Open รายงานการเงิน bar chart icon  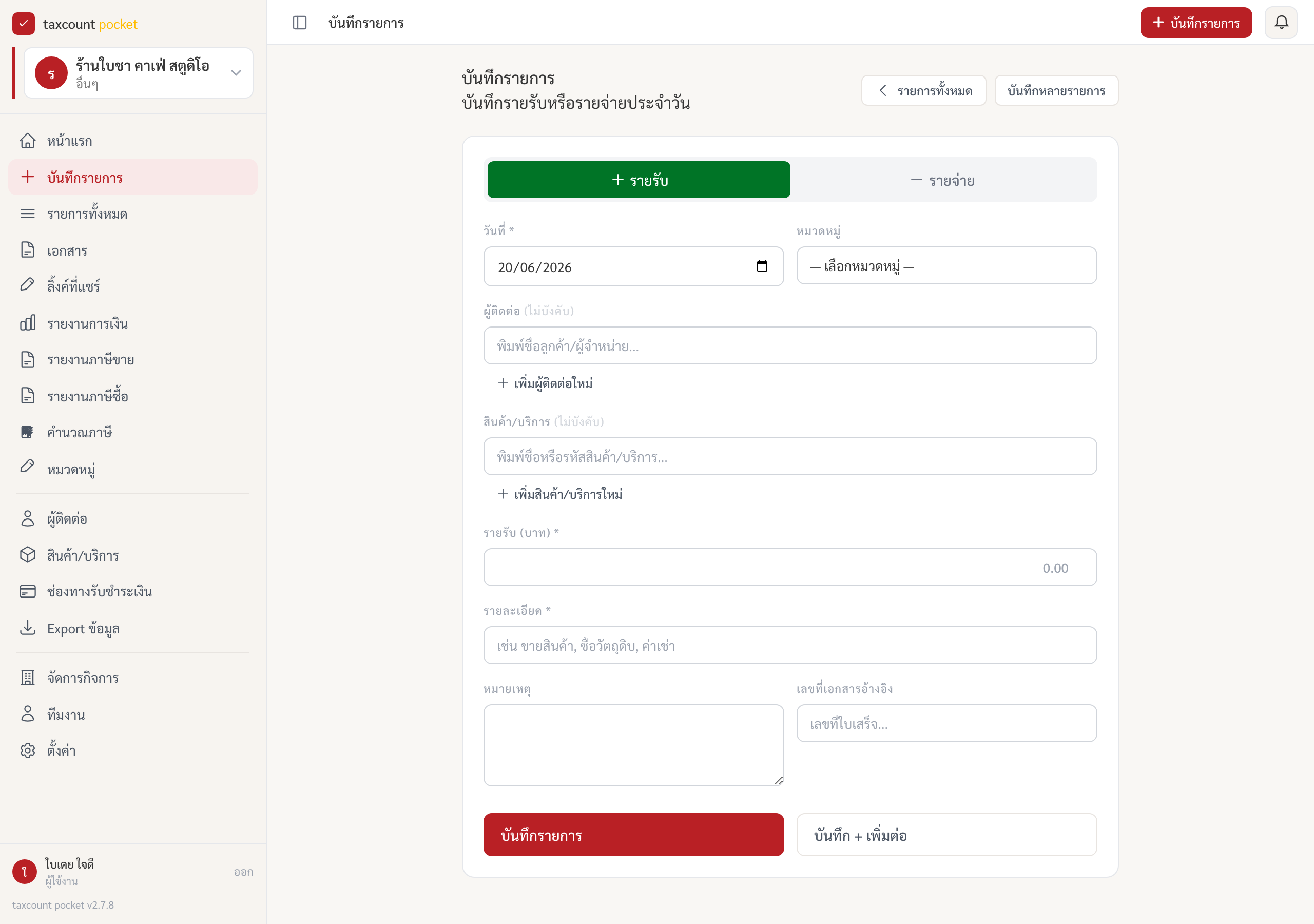(28, 323)
